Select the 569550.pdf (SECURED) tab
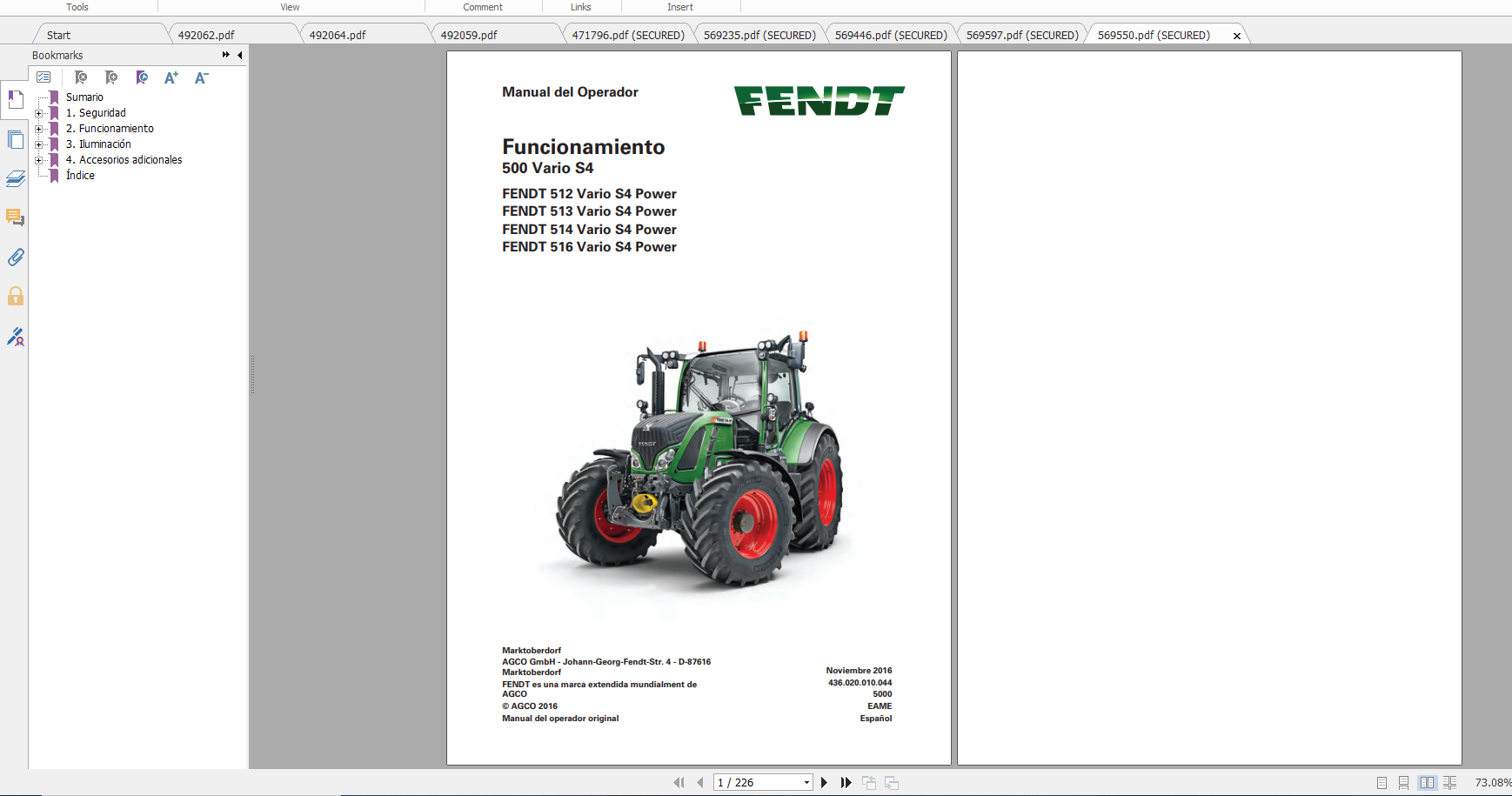Image resolution: width=1512 pixels, height=796 pixels. (x=1154, y=36)
